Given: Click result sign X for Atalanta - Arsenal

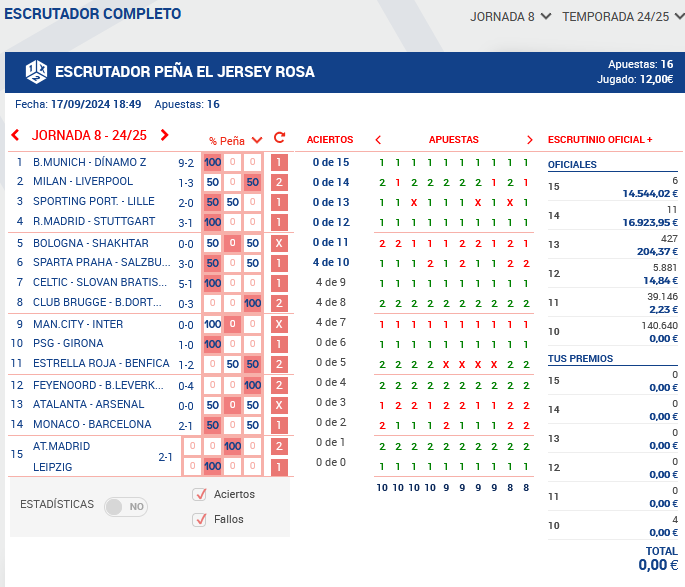Looking at the screenshot, I should click(x=279, y=405).
